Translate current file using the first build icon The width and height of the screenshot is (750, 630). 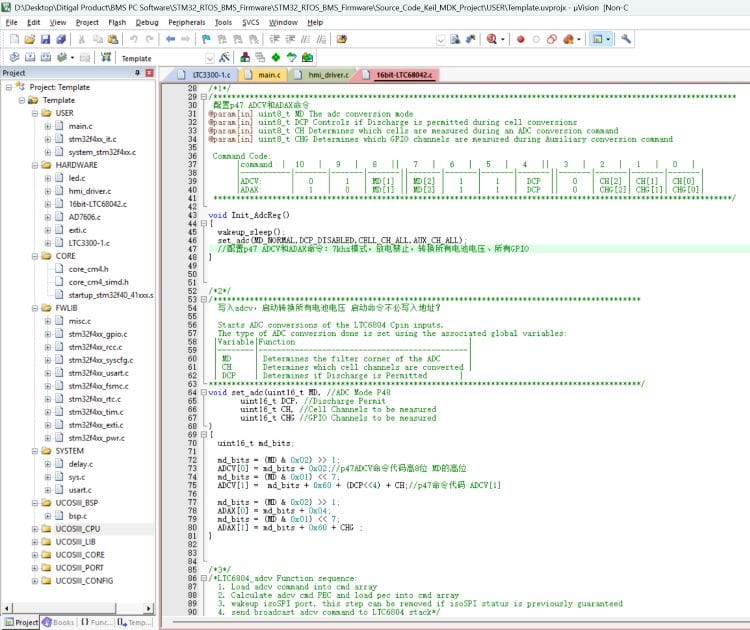14,57
